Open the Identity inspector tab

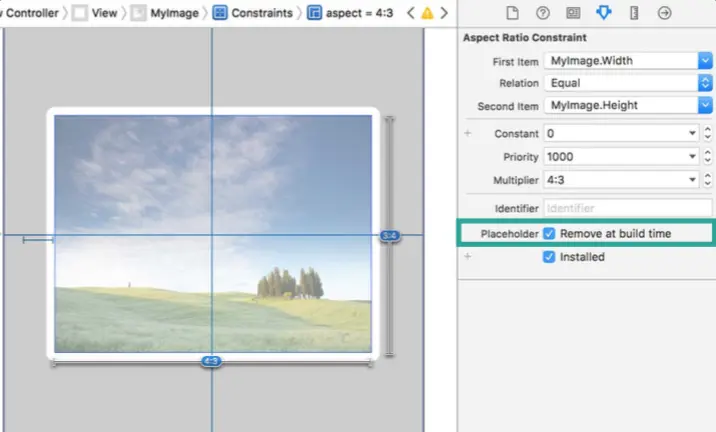click(x=573, y=13)
